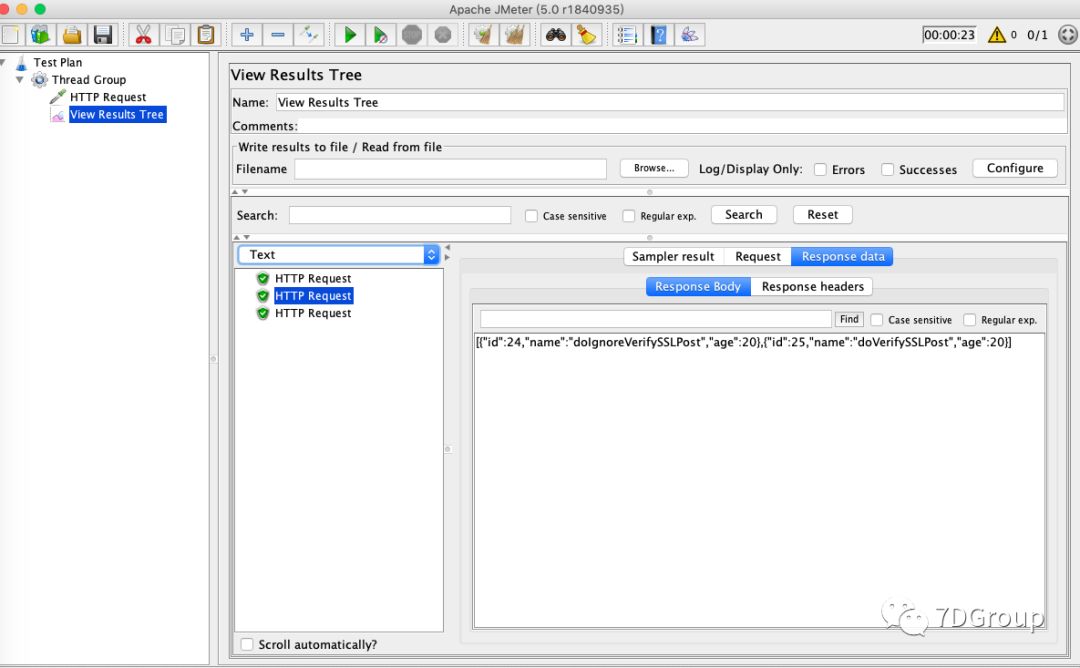Click the Stop test icon
The height and width of the screenshot is (668, 1080).
tap(412, 34)
